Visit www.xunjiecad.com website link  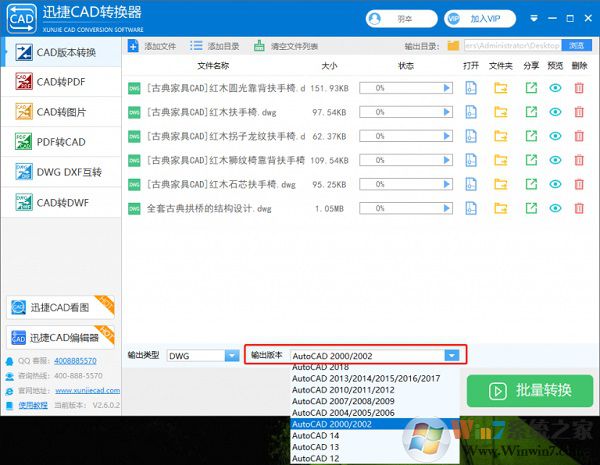coord(88,390)
